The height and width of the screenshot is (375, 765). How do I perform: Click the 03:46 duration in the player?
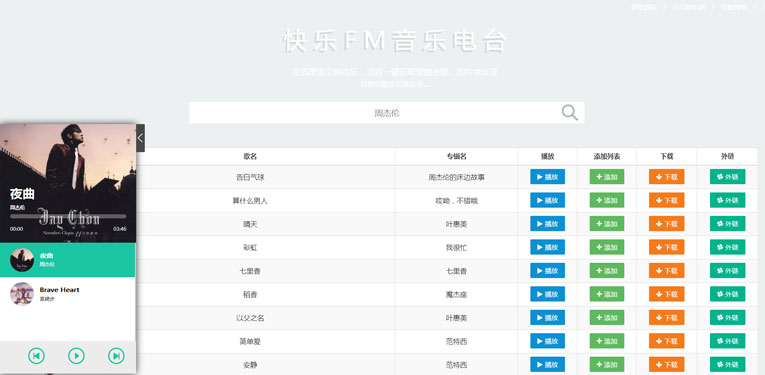click(120, 229)
